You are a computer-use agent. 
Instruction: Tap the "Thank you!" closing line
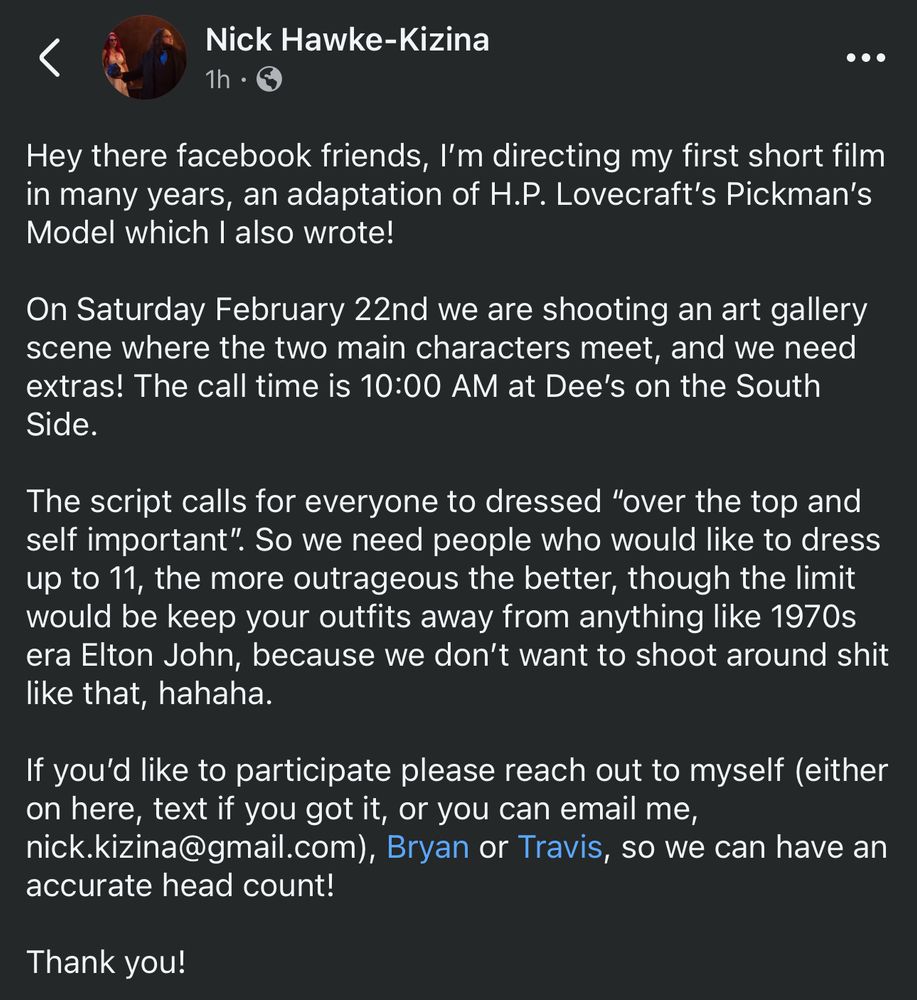click(x=106, y=962)
